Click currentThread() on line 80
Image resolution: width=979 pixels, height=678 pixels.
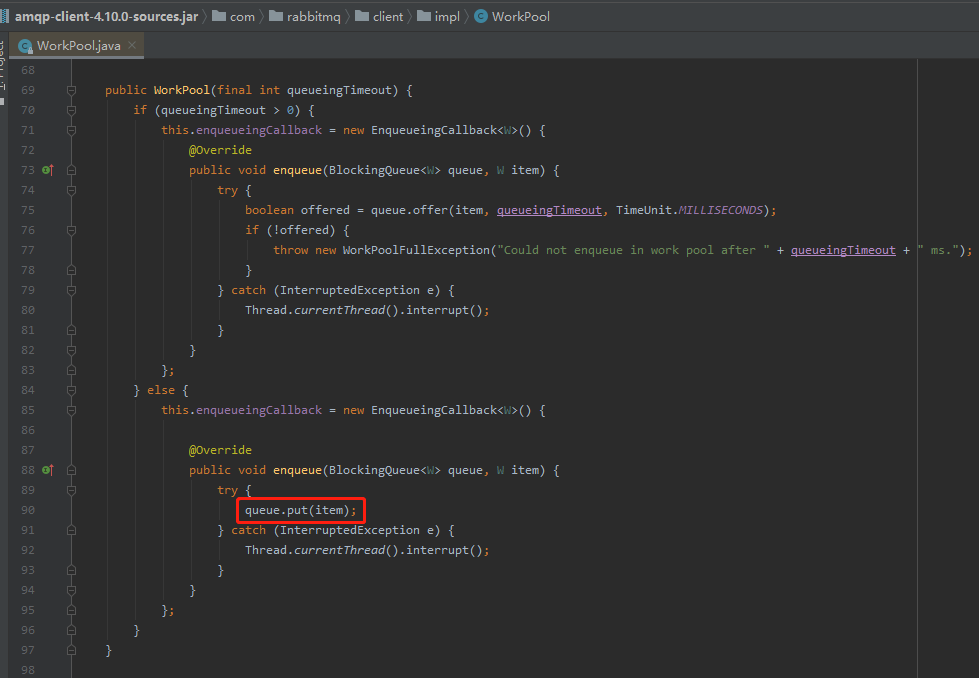click(346, 310)
